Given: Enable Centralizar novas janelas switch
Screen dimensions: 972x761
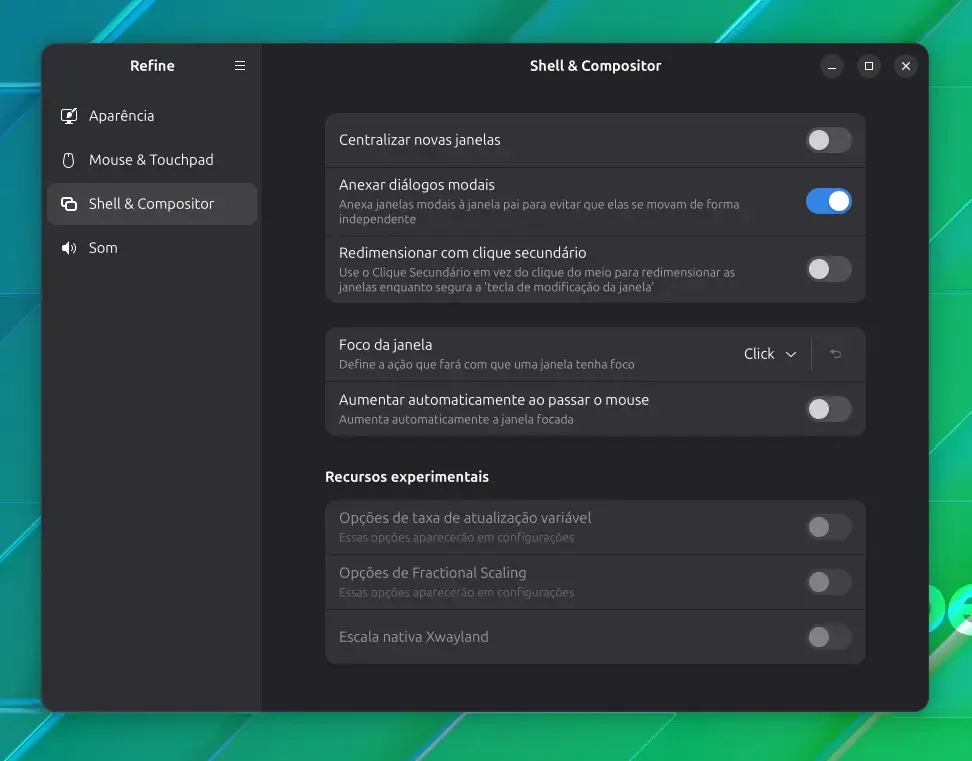Looking at the screenshot, I should point(829,140).
